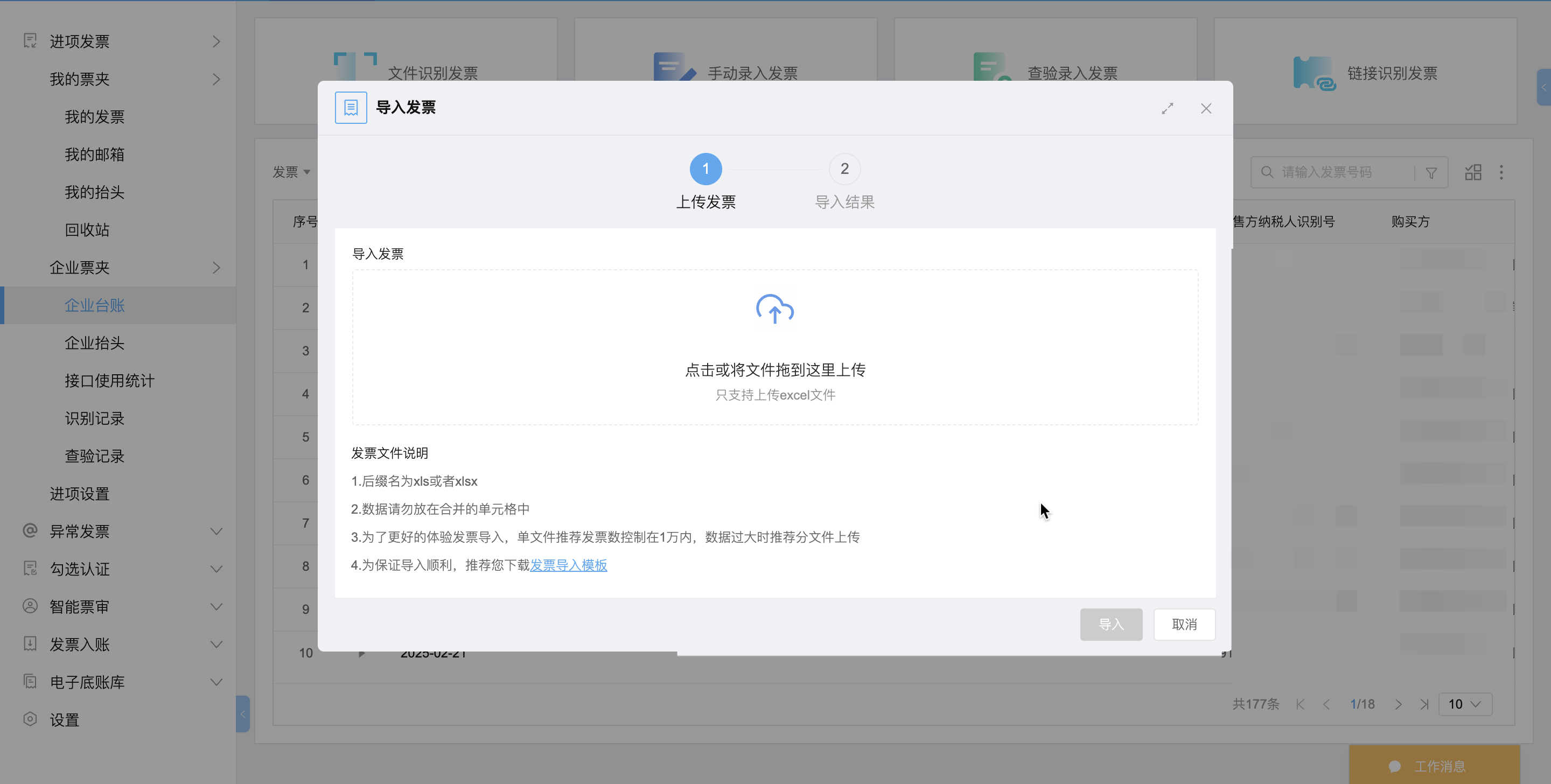Click the 购买方 column header
The height and width of the screenshot is (784, 1551).
(1410, 222)
